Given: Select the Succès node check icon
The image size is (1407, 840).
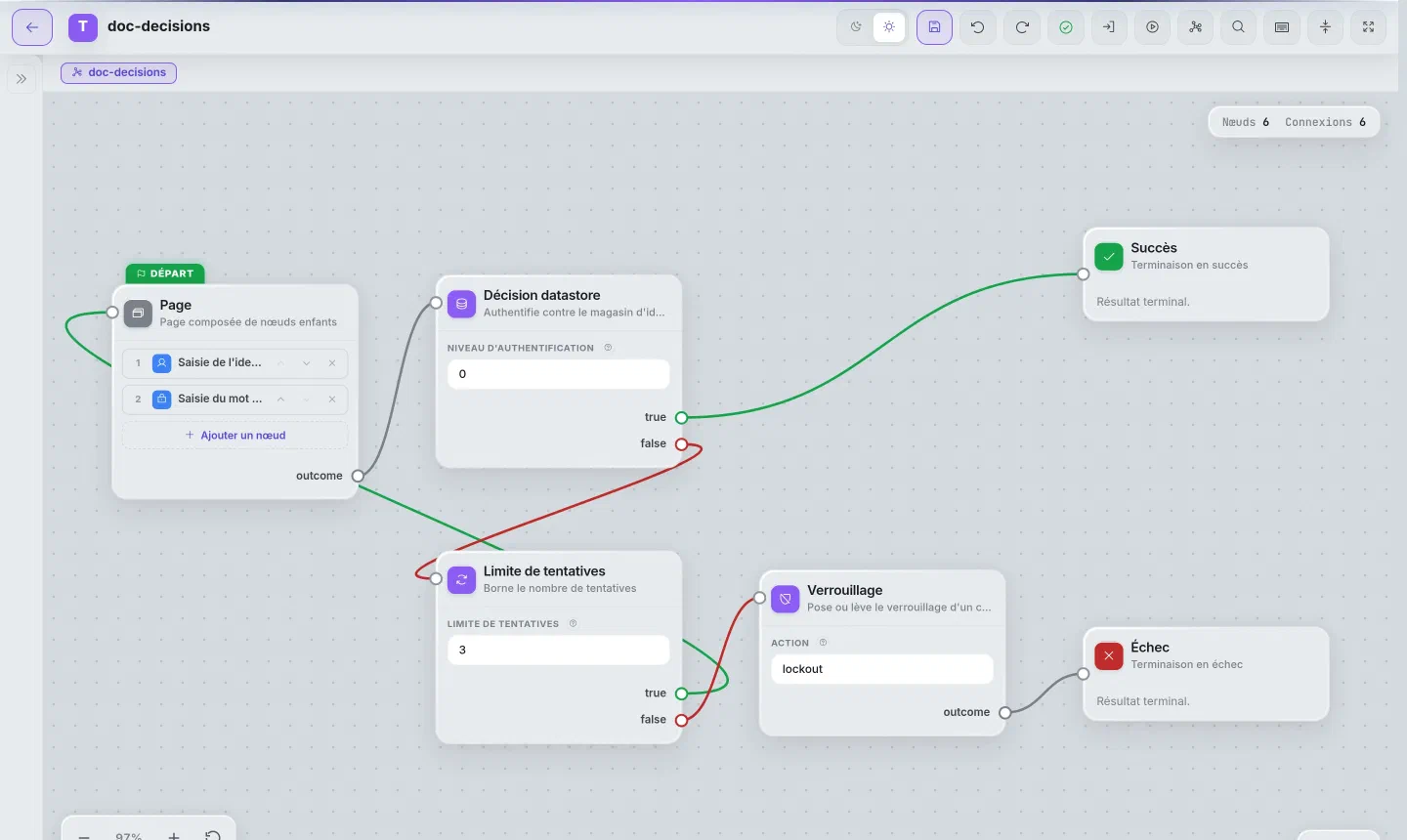Looking at the screenshot, I should tap(1109, 257).
